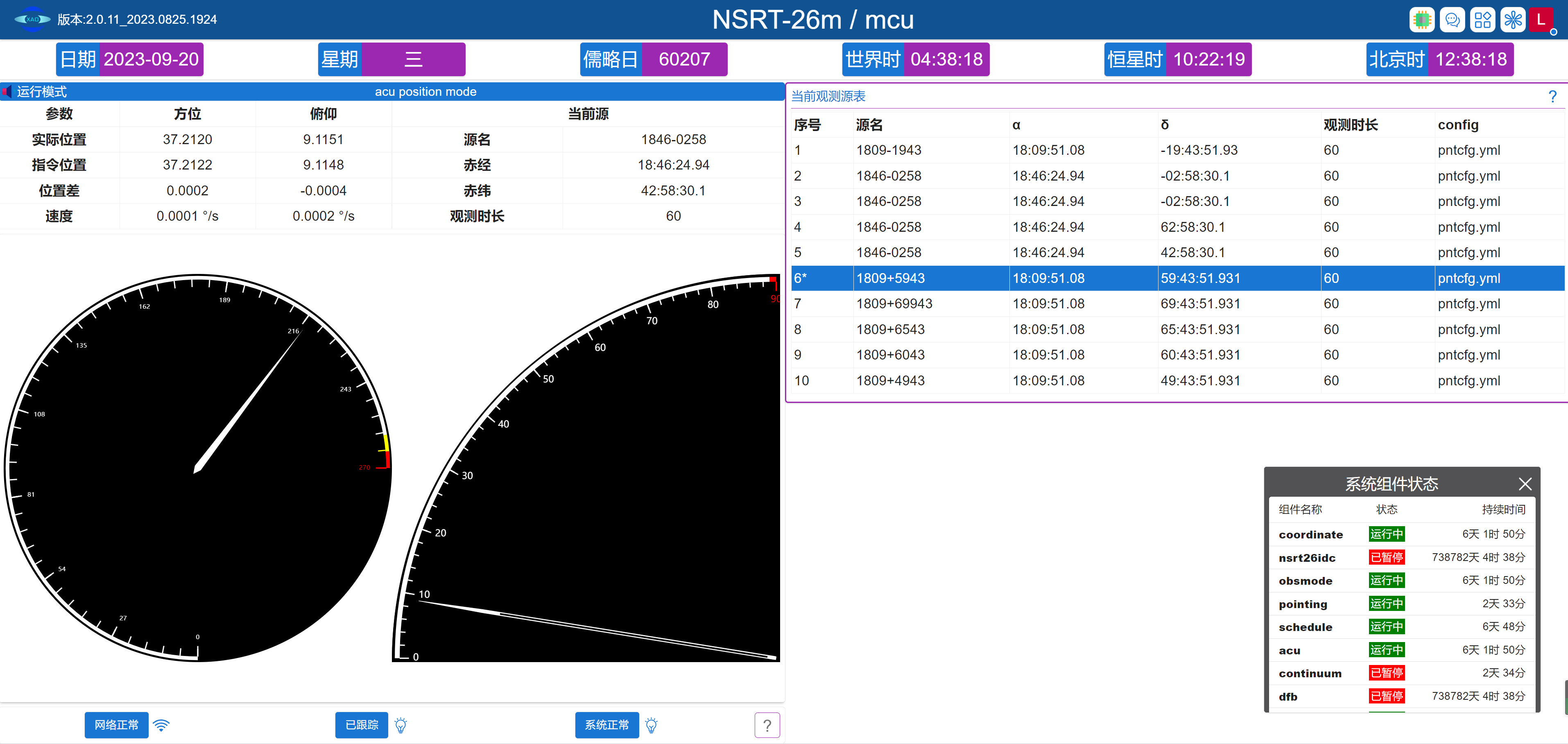Click the lightbulb icon next to 已跟踪
Image resolution: width=1568 pixels, height=744 pixels.
(400, 724)
